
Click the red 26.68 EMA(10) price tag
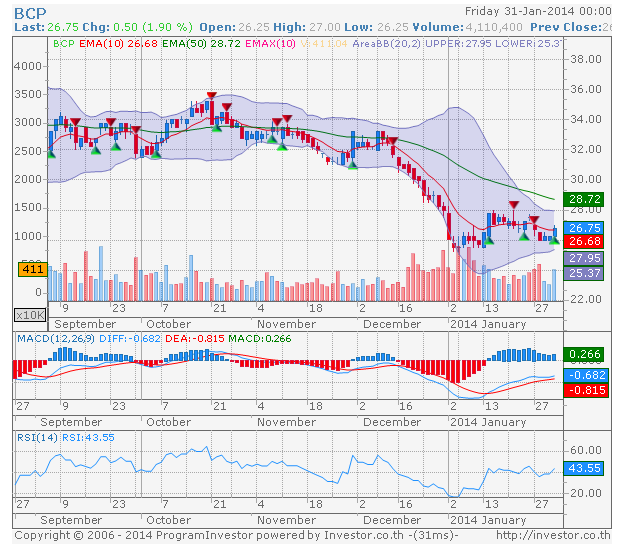[584, 241]
